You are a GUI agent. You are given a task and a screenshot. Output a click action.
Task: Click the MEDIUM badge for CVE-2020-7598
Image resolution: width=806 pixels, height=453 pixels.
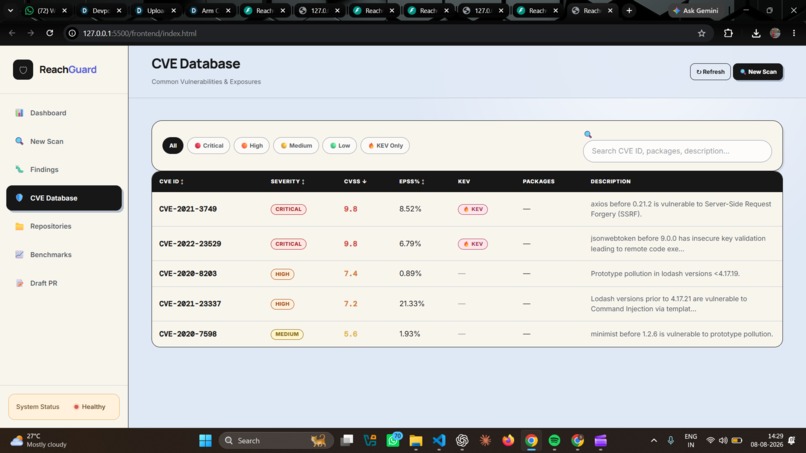287,334
